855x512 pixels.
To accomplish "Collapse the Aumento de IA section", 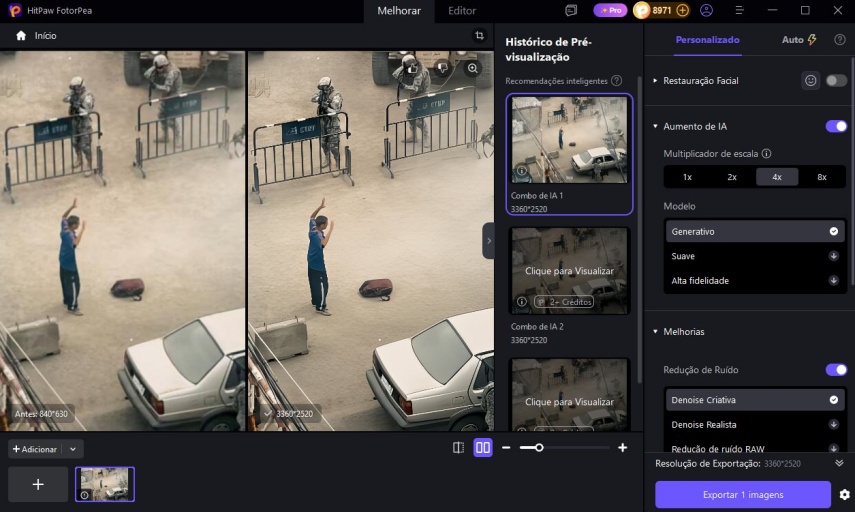I will [x=655, y=127].
